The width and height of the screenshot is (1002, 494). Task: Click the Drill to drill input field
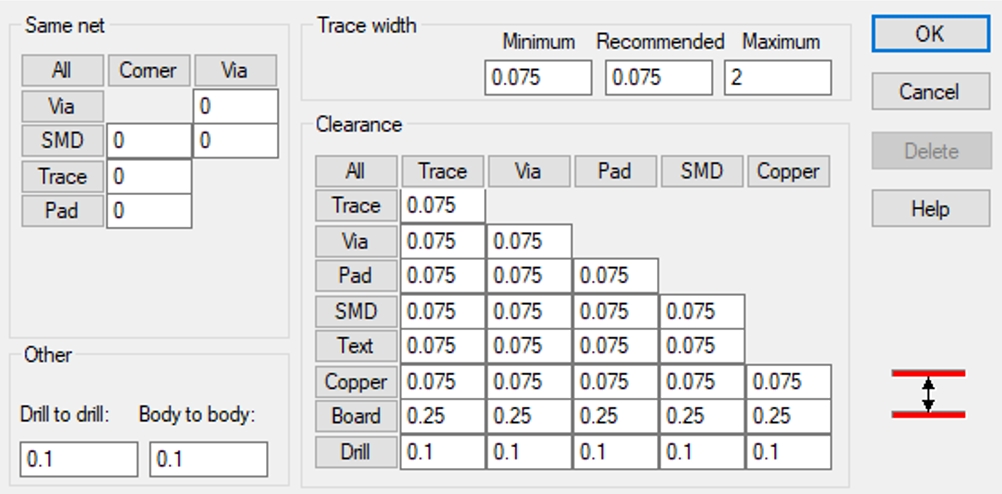78,459
